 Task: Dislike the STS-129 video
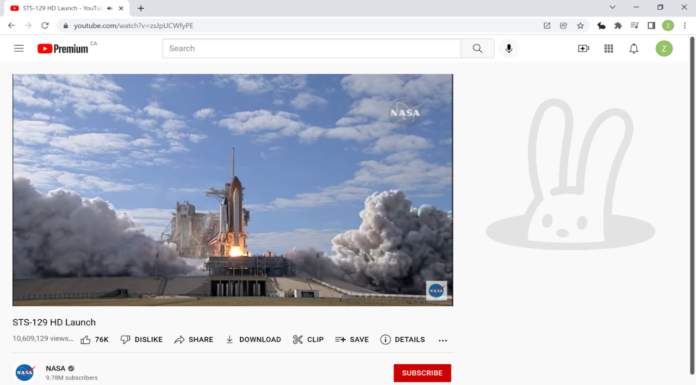(x=142, y=340)
